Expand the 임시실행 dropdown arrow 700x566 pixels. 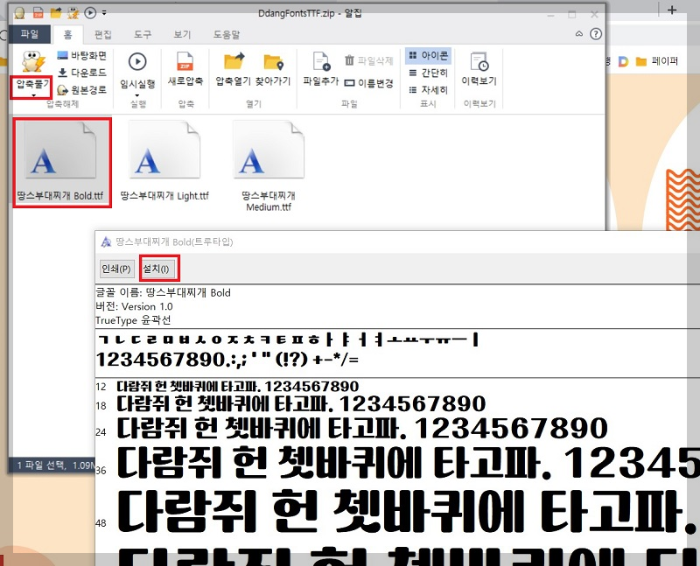pos(138,95)
